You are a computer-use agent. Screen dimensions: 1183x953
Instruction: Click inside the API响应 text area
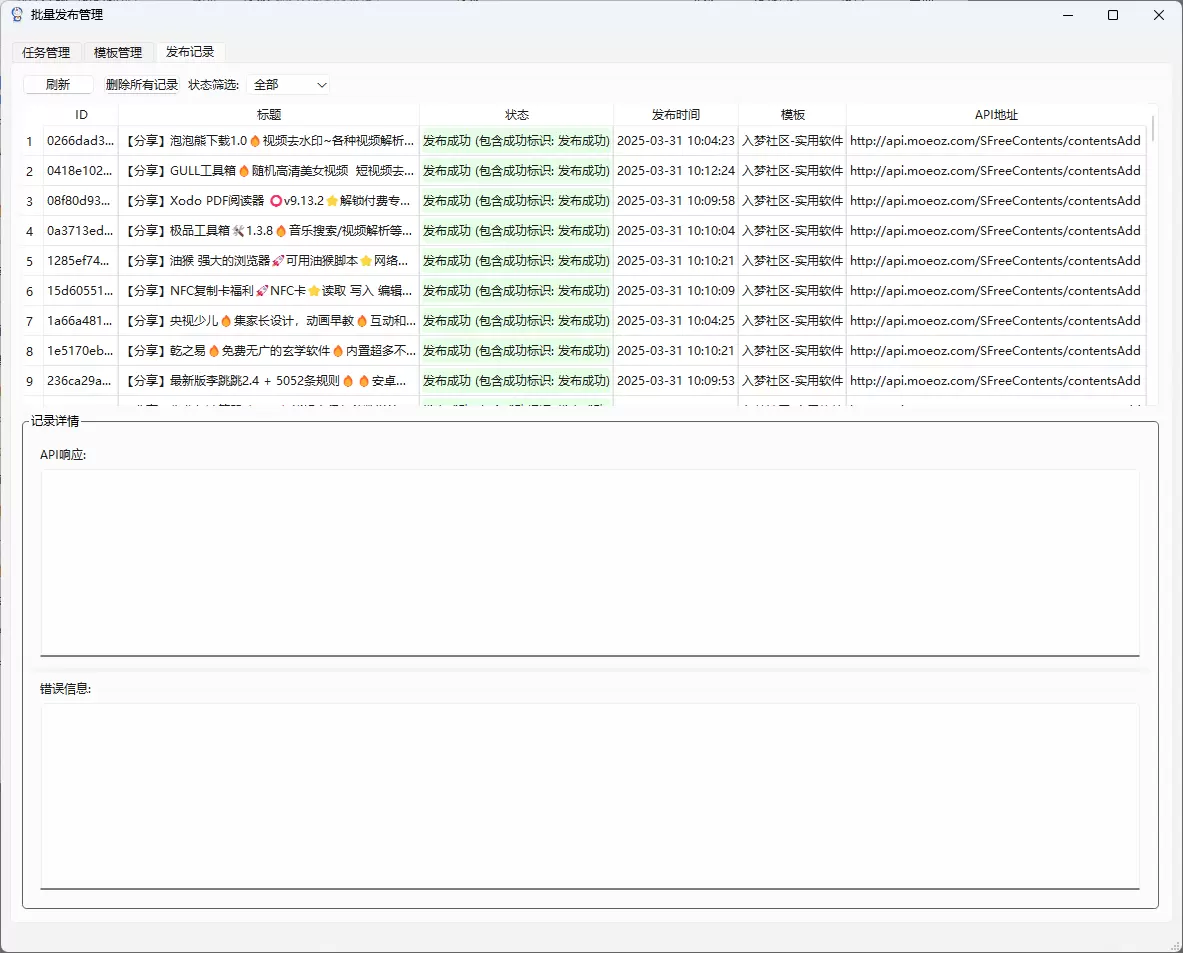[590, 563]
